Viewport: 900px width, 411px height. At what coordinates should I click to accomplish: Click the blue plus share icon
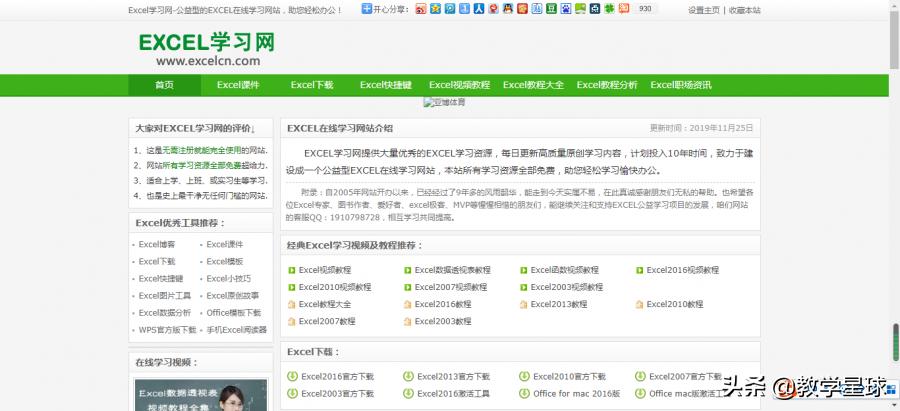[367, 9]
